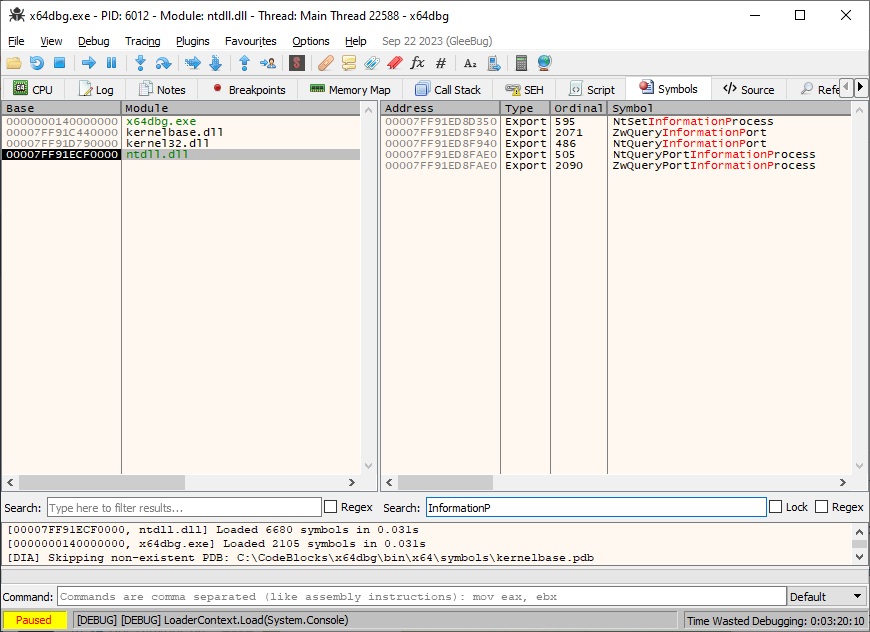The width and height of the screenshot is (870, 632).
Task: Restart debugging with the blue restart icon
Action: pos(37,63)
